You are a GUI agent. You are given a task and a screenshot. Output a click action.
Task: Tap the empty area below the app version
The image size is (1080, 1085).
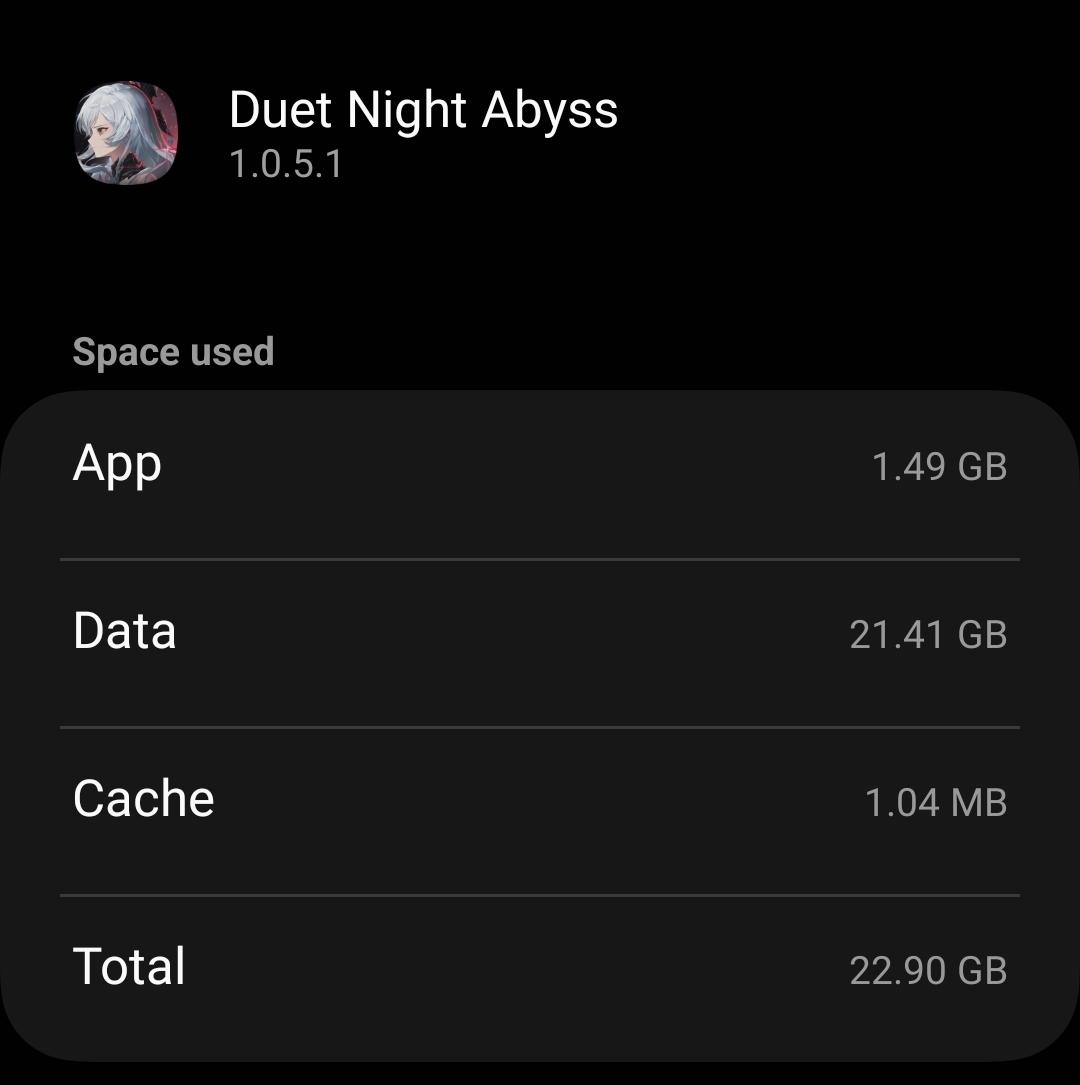point(540,260)
